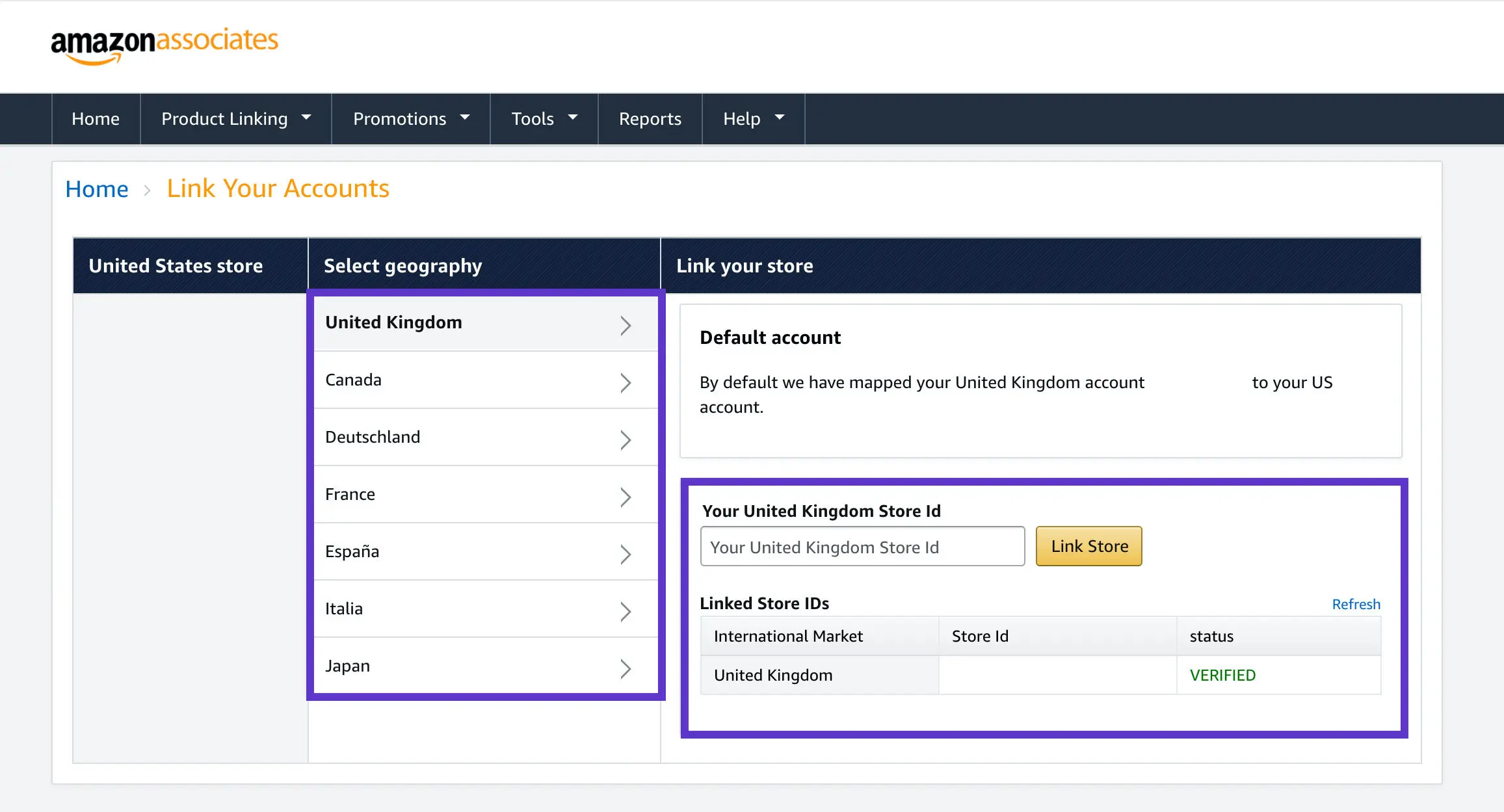Refresh the Linked Store IDs list
Screen dimensions: 1504x812
(1356, 605)
